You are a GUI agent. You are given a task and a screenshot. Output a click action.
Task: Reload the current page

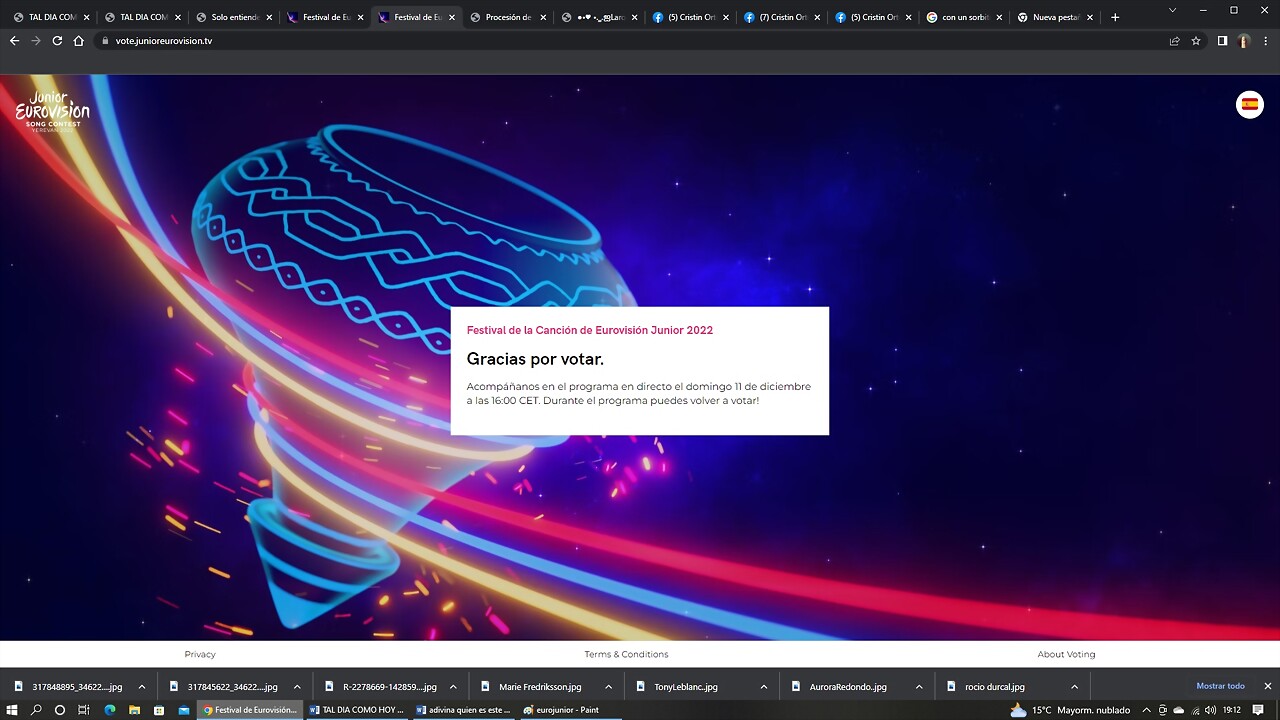[57, 41]
